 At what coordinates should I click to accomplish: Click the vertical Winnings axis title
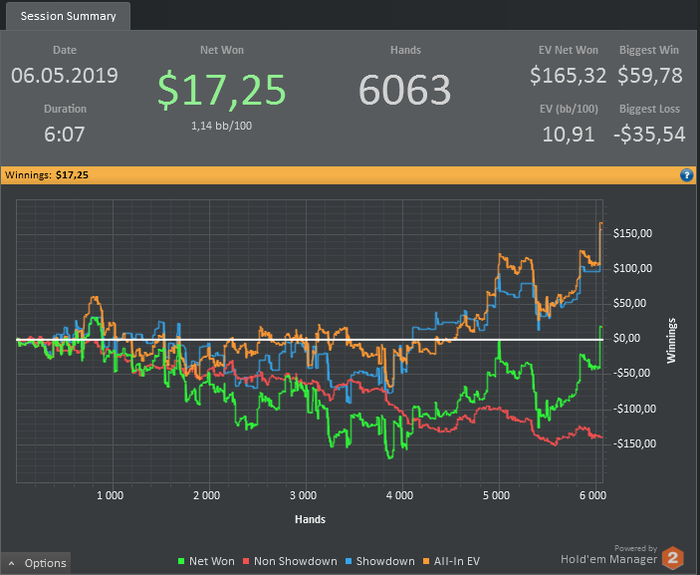tap(671, 340)
